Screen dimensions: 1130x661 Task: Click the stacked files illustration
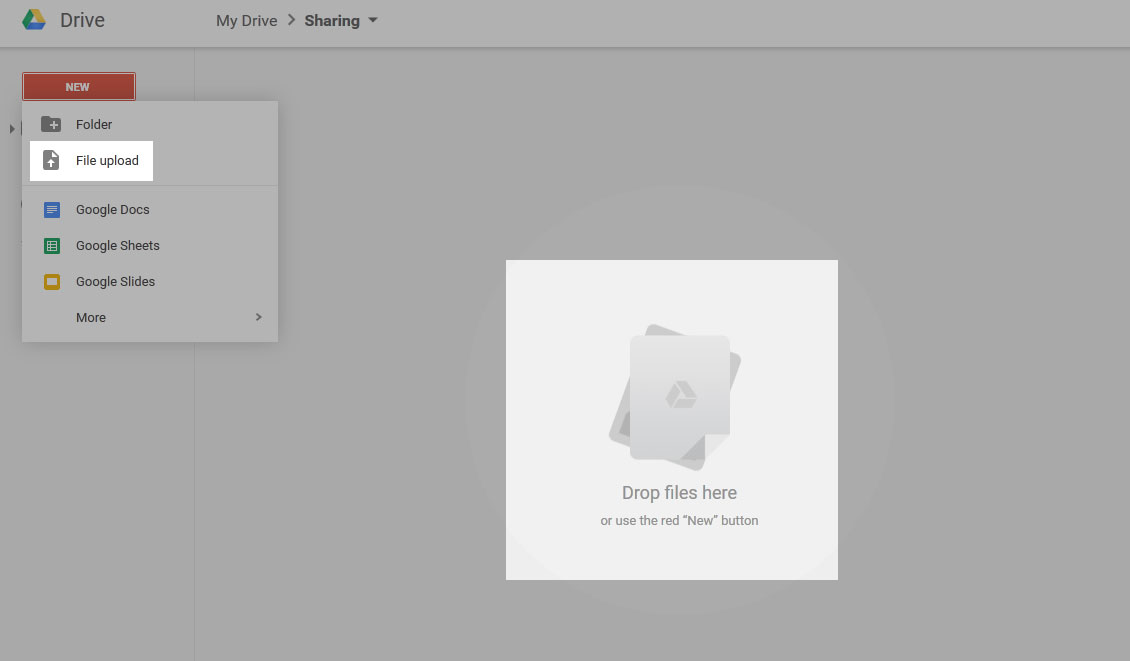[x=675, y=396]
